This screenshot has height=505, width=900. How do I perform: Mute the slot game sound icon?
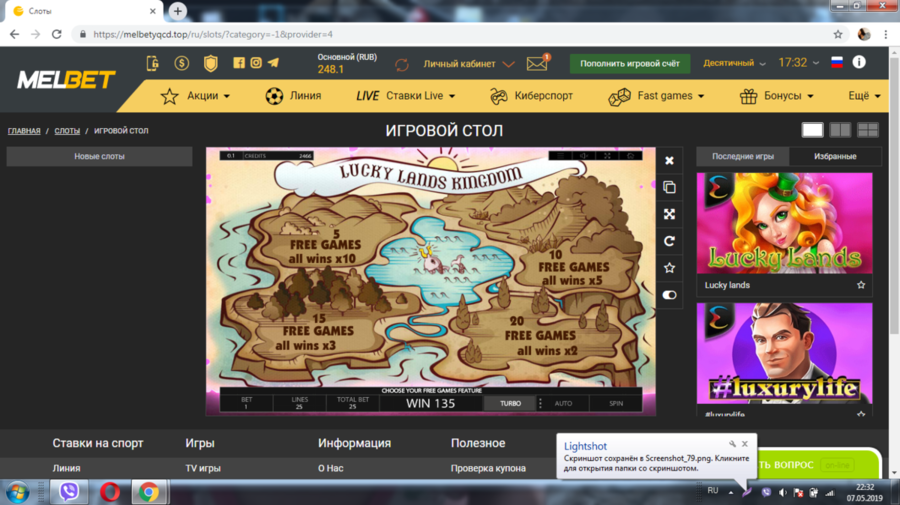pyautogui.click(x=584, y=156)
